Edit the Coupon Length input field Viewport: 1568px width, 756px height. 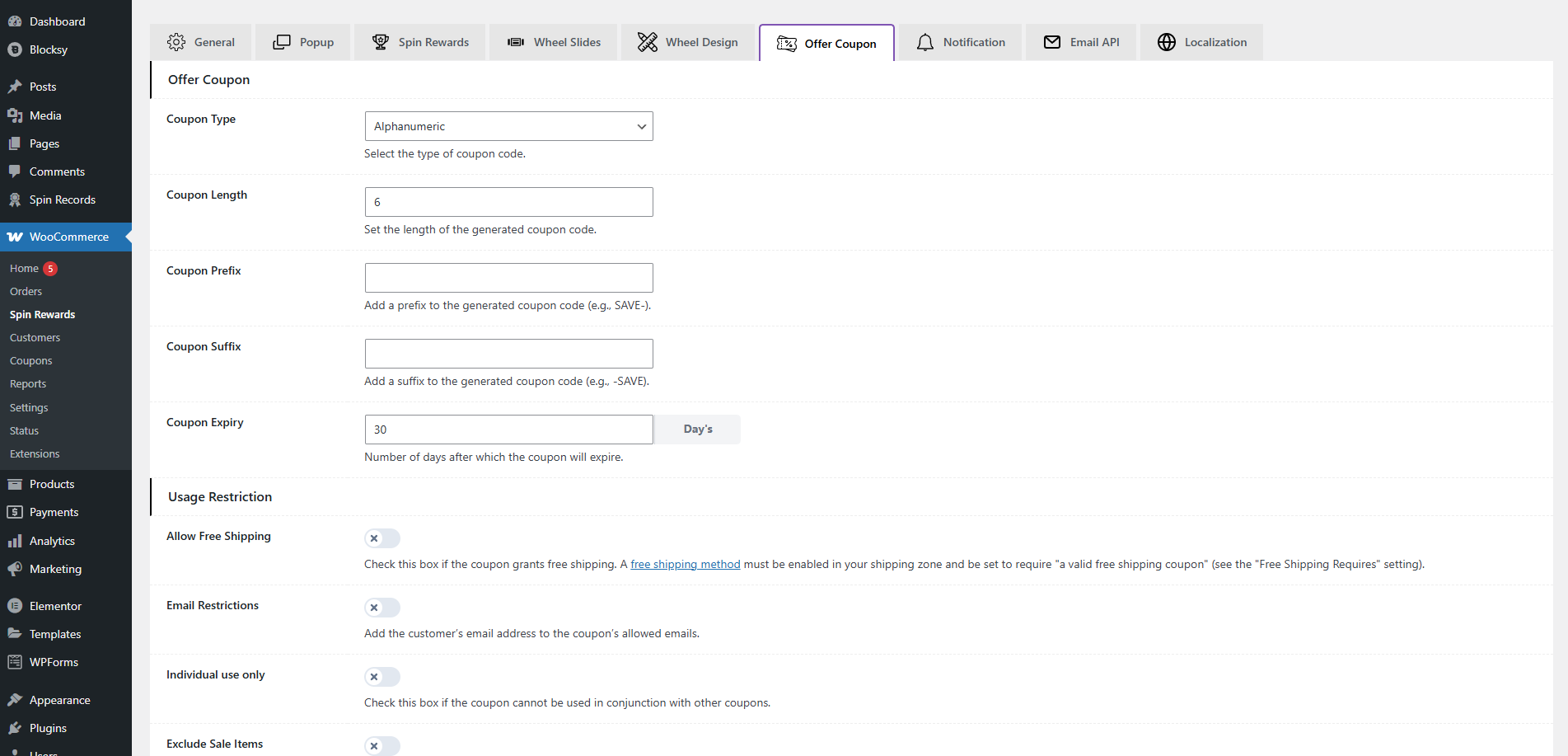click(508, 201)
